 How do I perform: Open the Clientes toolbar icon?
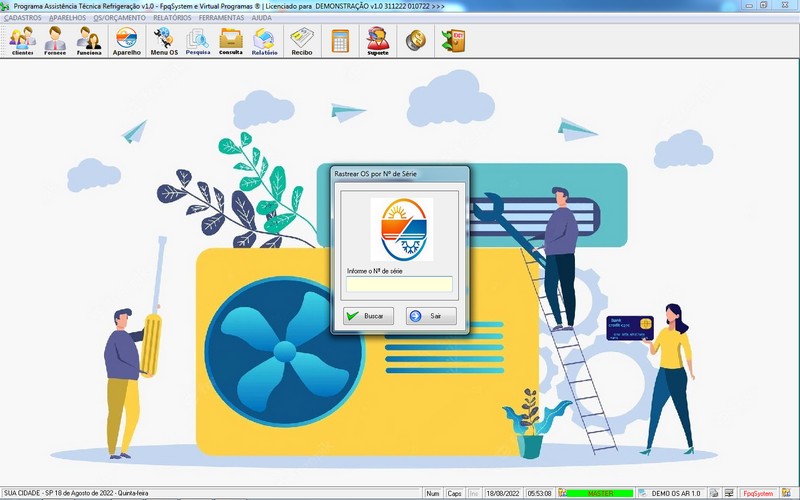click(x=22, y=41)
